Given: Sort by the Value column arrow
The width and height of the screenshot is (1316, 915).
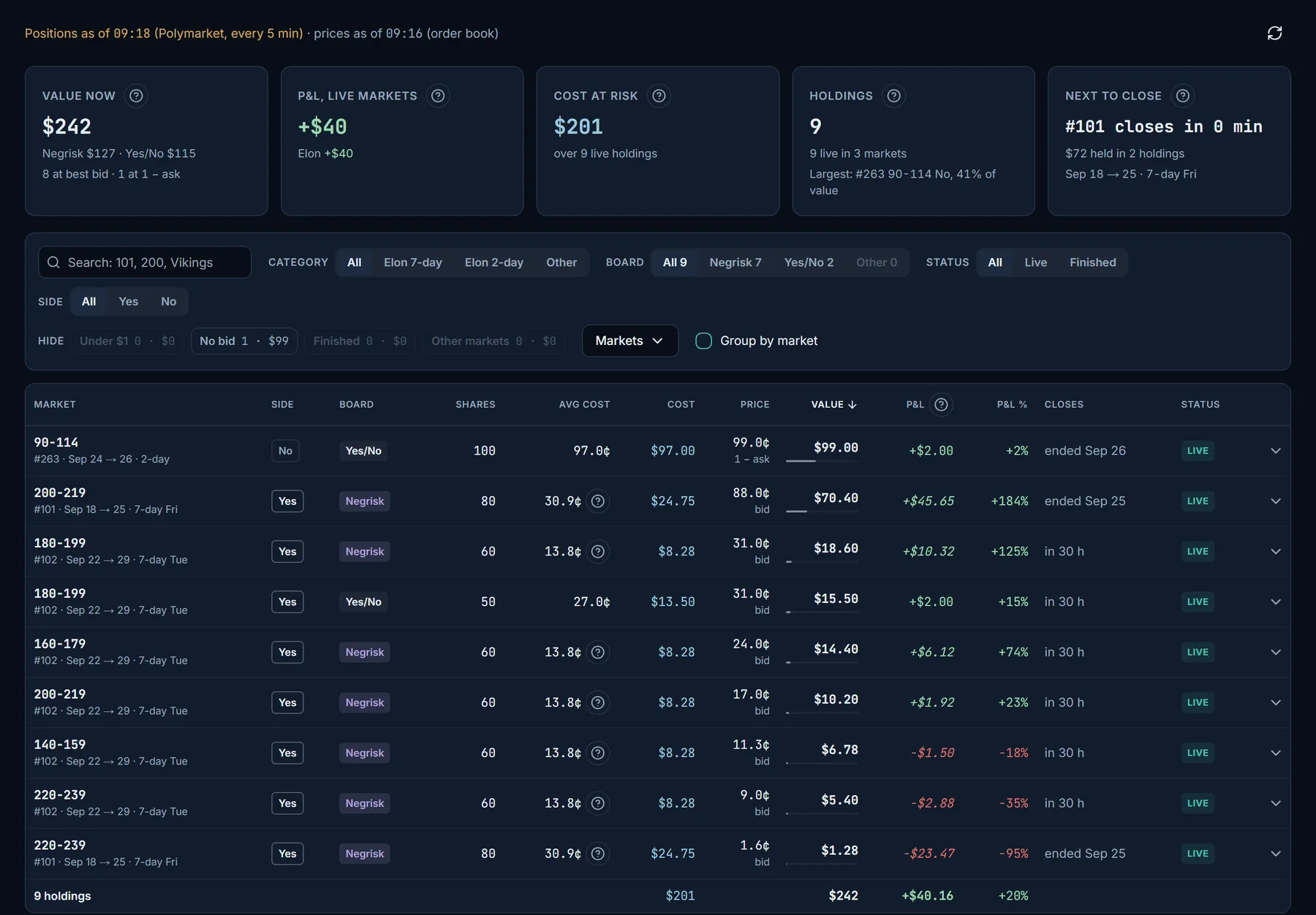Looking at the screenshot, I should coord(852,404).
